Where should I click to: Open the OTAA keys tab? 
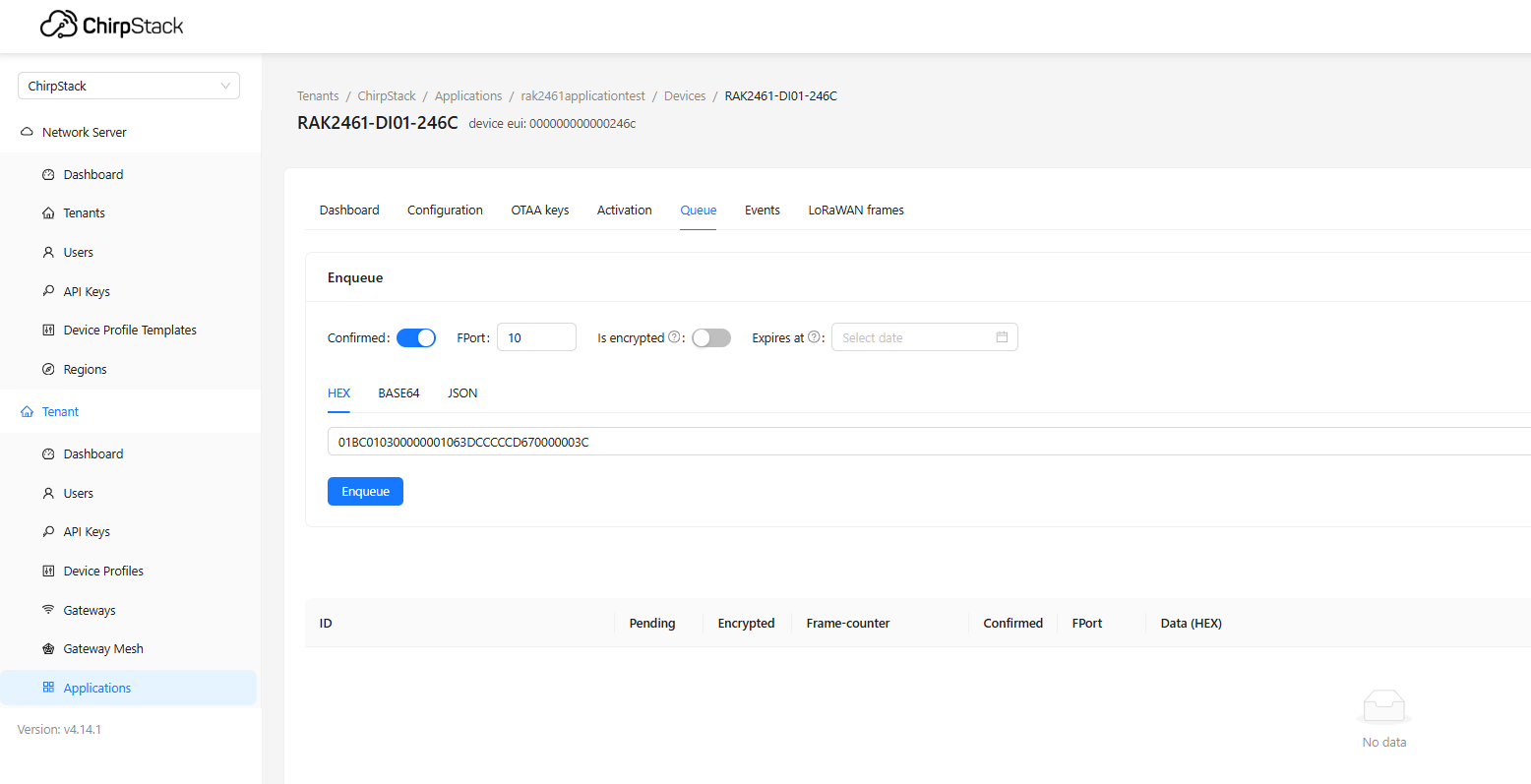[x=539, y=210]
